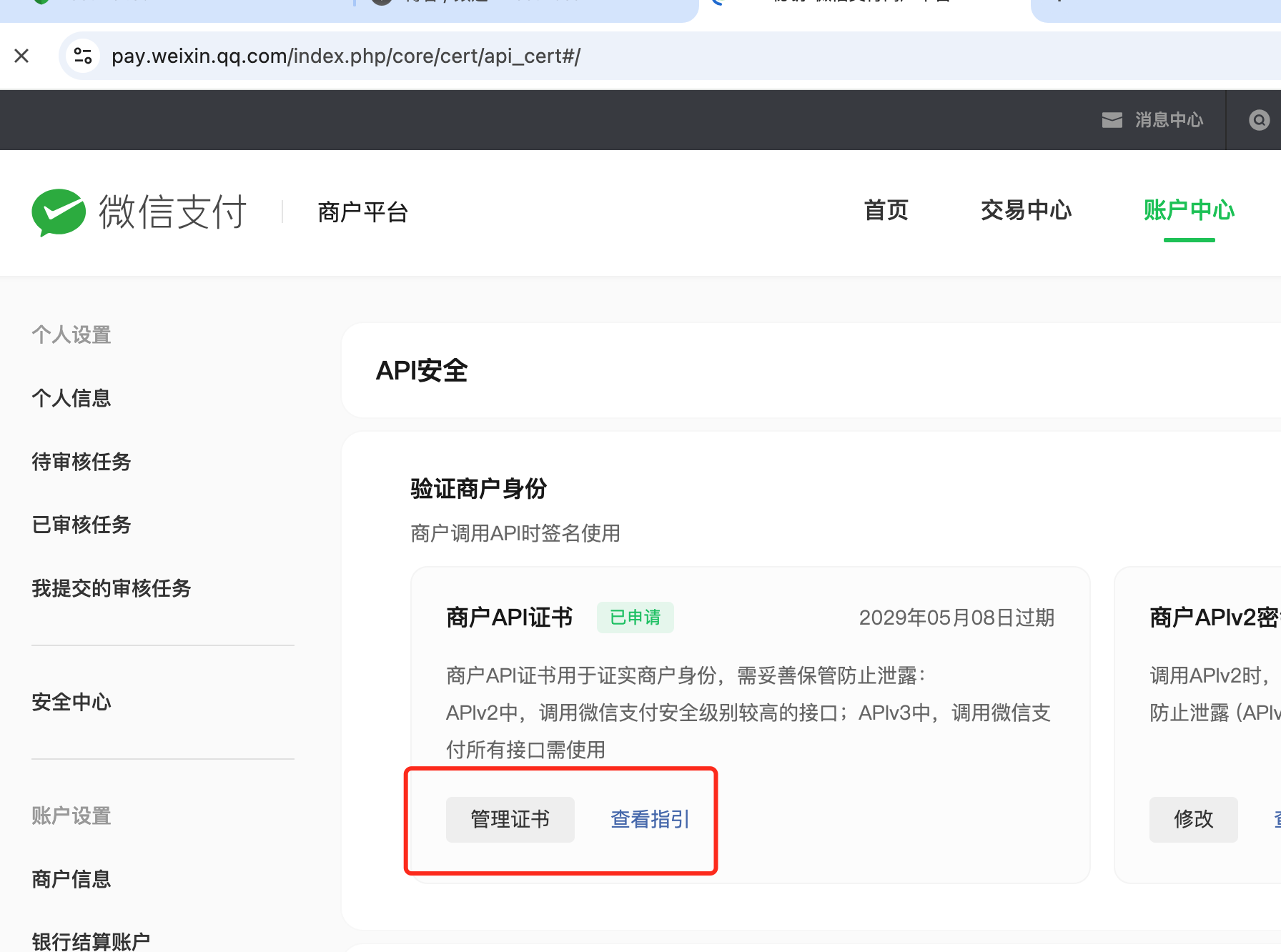This screenshot has height=952, width=1281.
Task: Click the 管理证书 button
Action: pyautogui.click(x=510, y=819)
